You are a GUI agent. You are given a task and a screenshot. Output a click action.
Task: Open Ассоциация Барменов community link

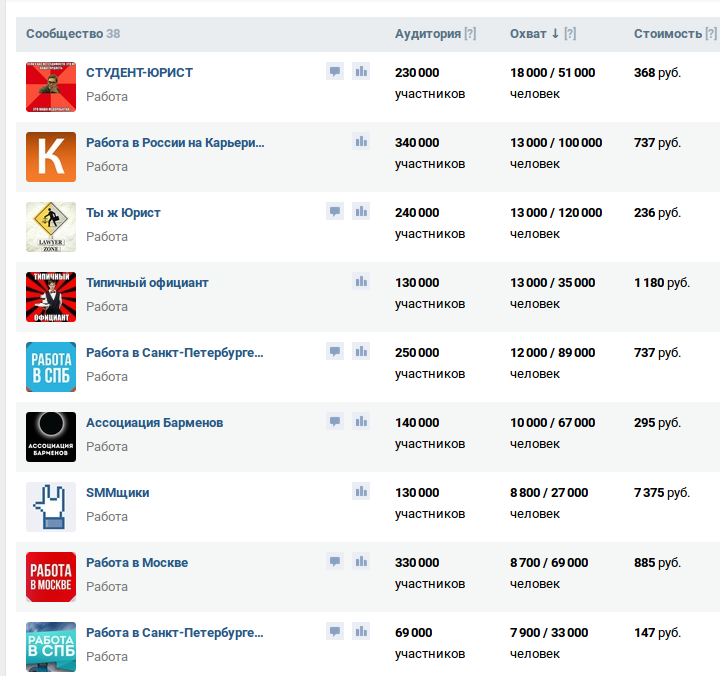coord(154,422)
